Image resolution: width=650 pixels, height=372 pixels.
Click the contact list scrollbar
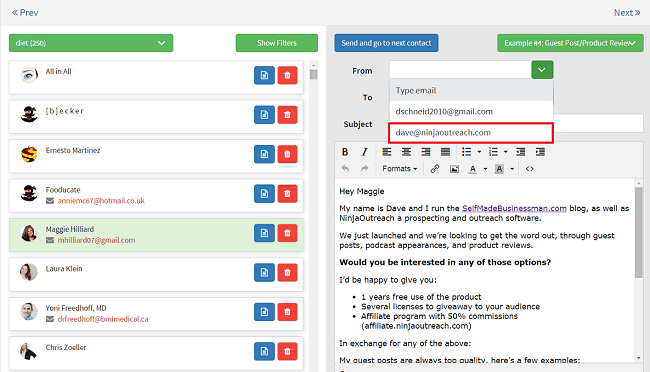(313, 75)
